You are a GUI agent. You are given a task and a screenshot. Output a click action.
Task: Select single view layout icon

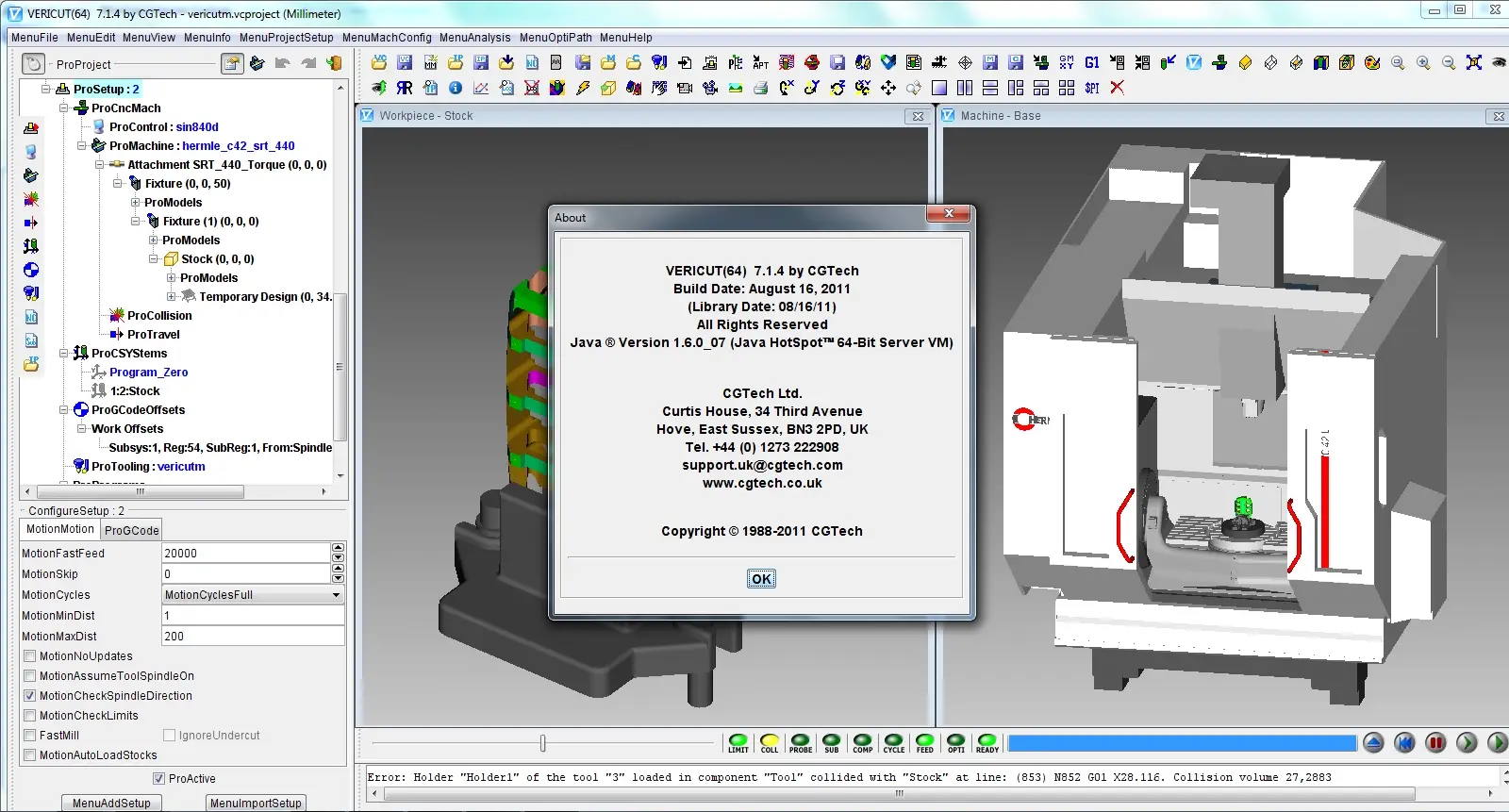pos(939,88)
